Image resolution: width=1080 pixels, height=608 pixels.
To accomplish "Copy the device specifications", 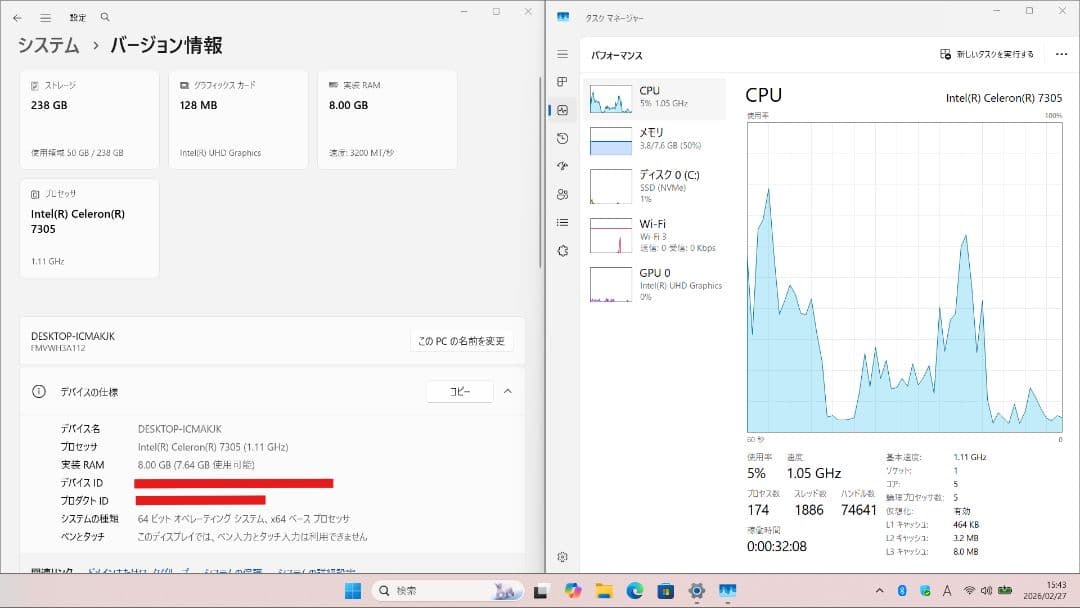I will point(460,391).
